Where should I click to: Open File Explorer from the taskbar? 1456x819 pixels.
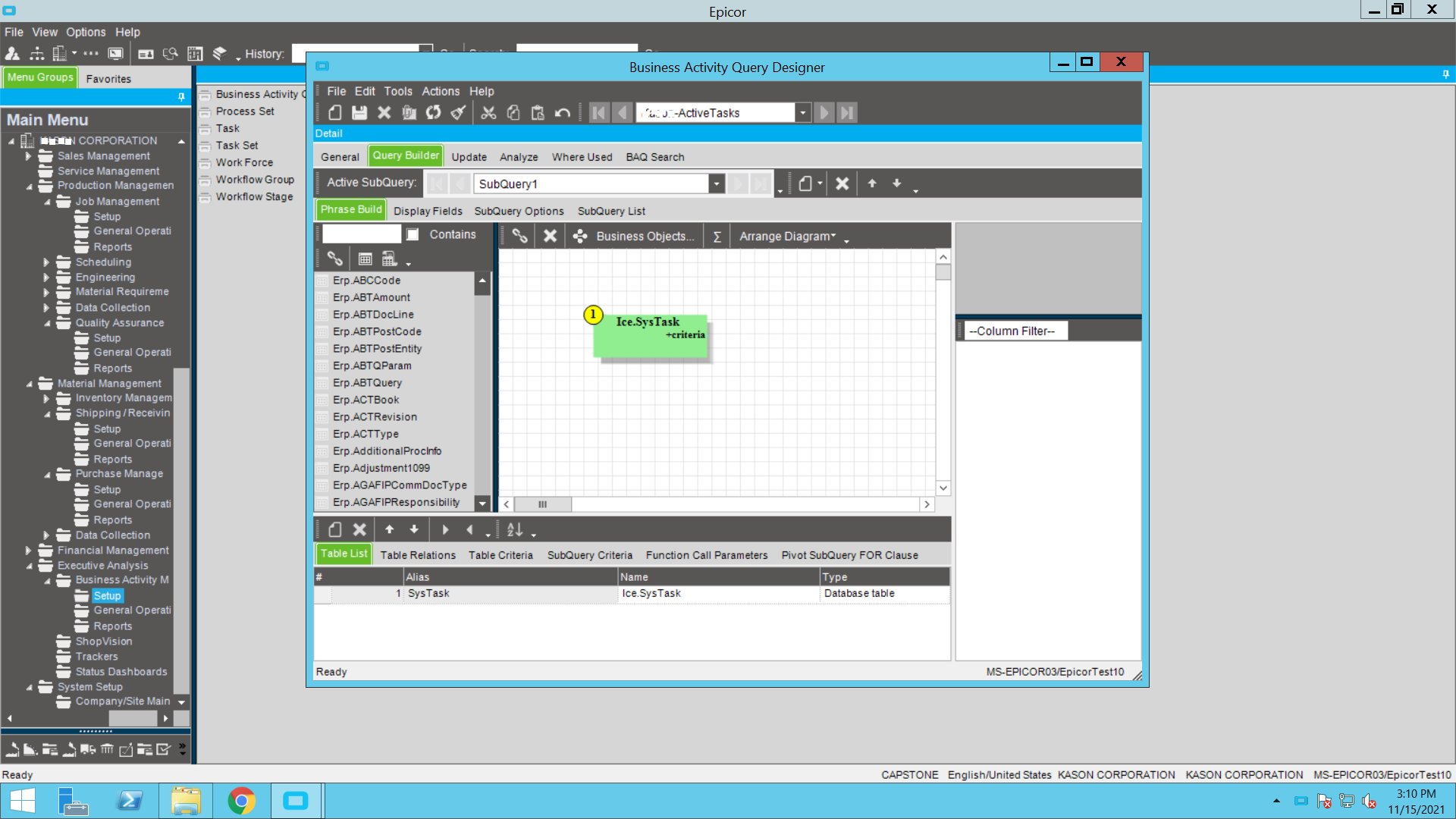coord(185,801)
